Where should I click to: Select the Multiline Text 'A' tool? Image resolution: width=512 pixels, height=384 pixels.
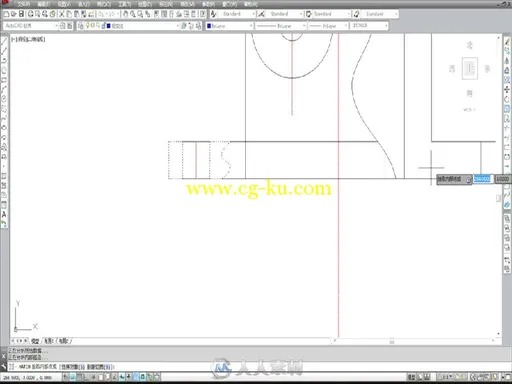(x=4, y=215)
